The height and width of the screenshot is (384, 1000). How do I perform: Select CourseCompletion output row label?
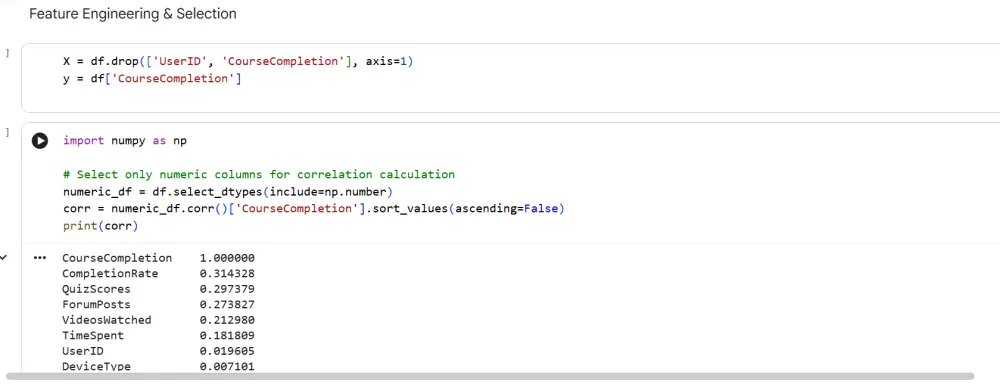coord(117,258)
